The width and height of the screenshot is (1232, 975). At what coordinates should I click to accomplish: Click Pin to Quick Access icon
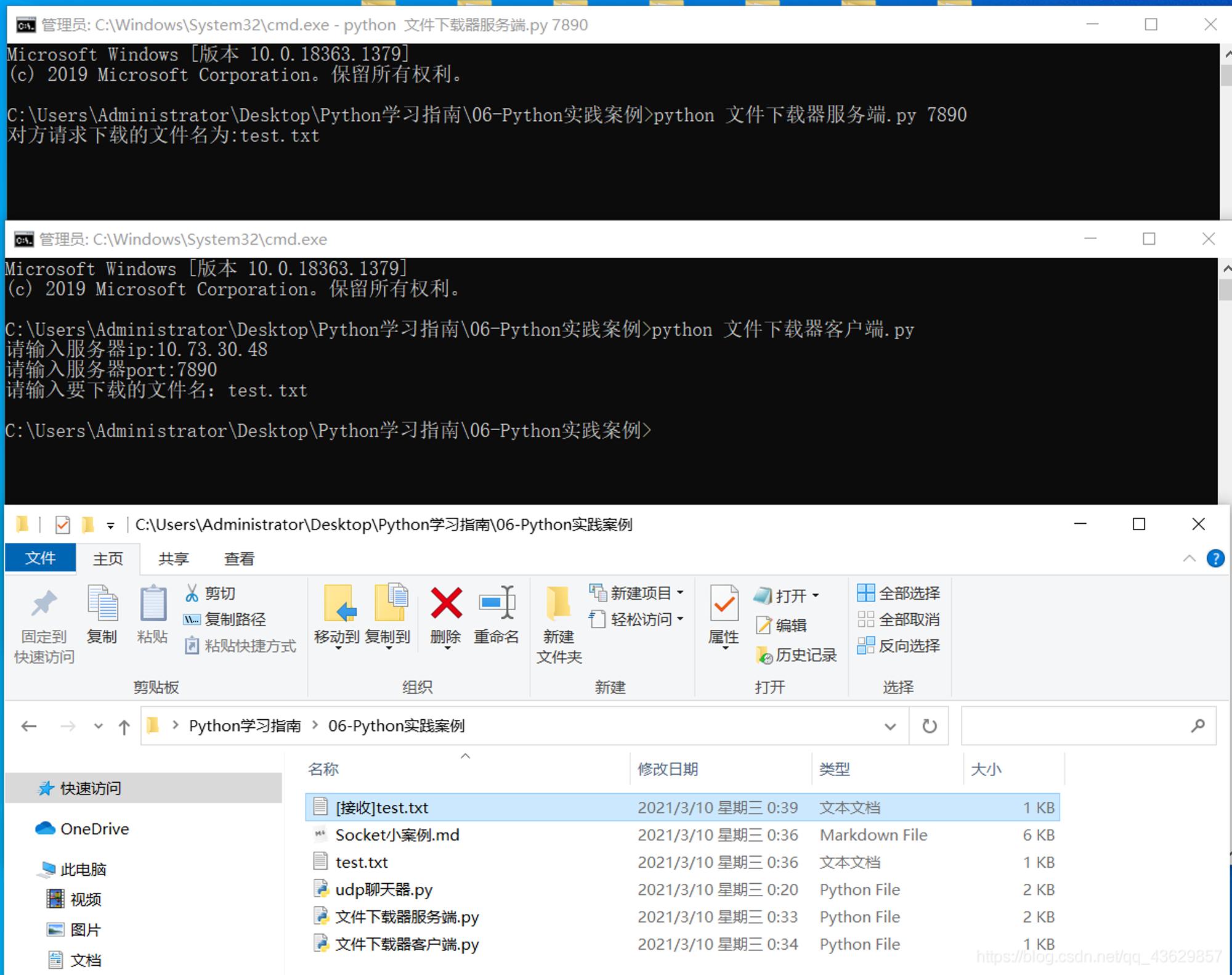(44, 603)
